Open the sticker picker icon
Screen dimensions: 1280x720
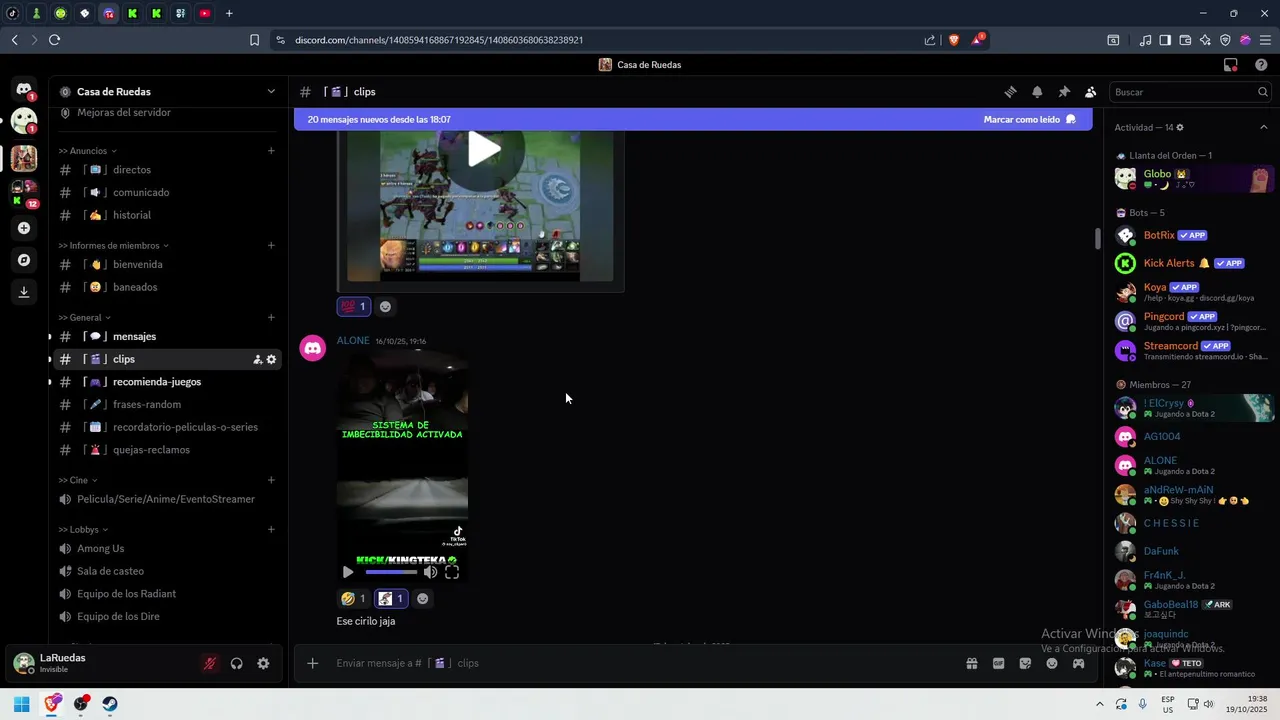(1025, 663)
